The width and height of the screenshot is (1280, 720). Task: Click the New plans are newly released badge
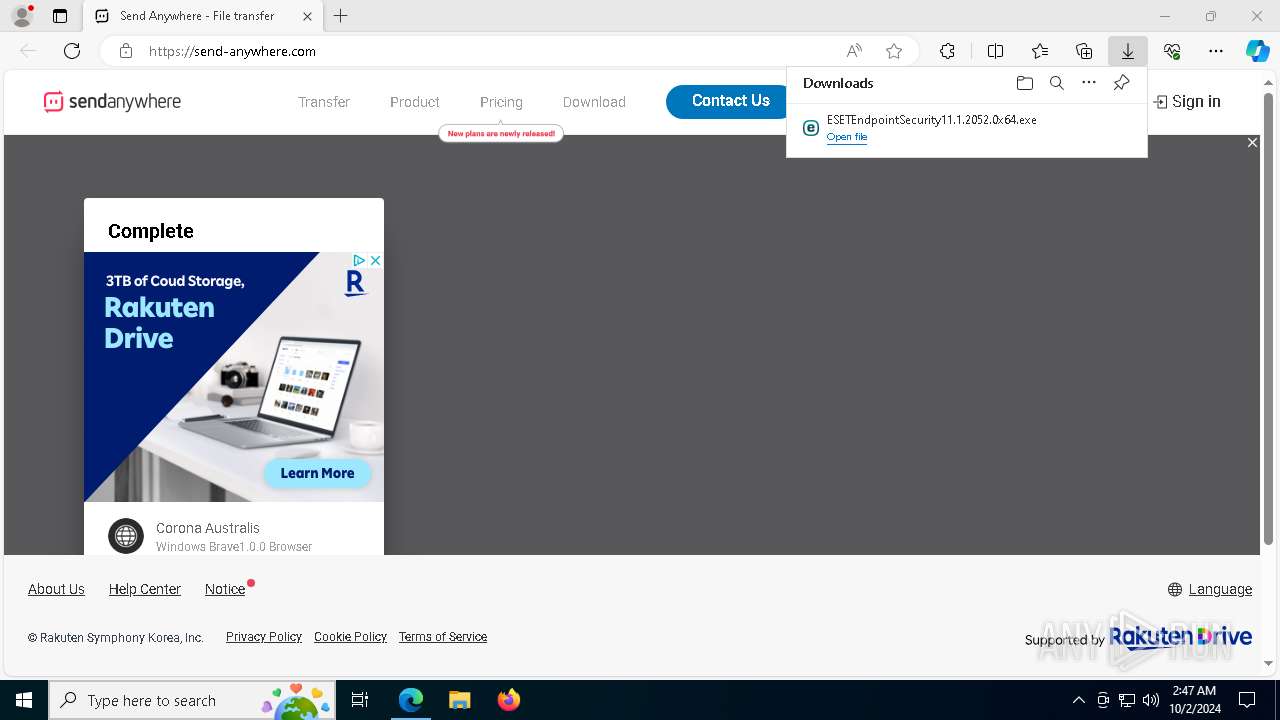pos(501,133)
